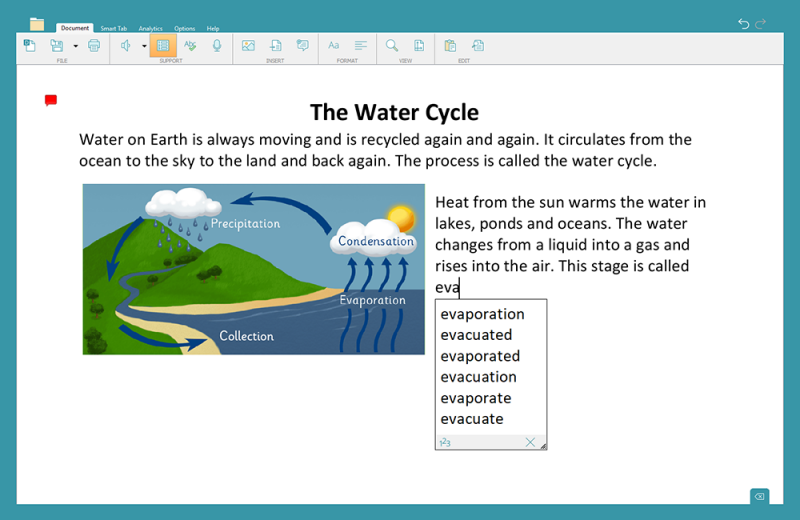Switch to the Smart Tab tab

[113, 28]
